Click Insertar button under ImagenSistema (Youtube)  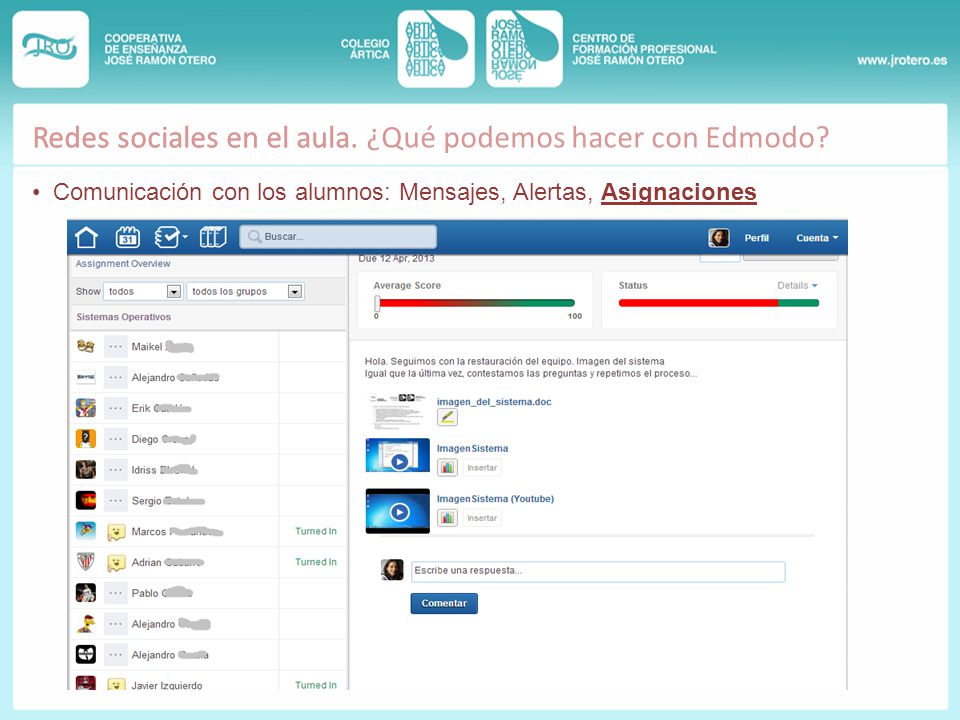tap(482, 518)
